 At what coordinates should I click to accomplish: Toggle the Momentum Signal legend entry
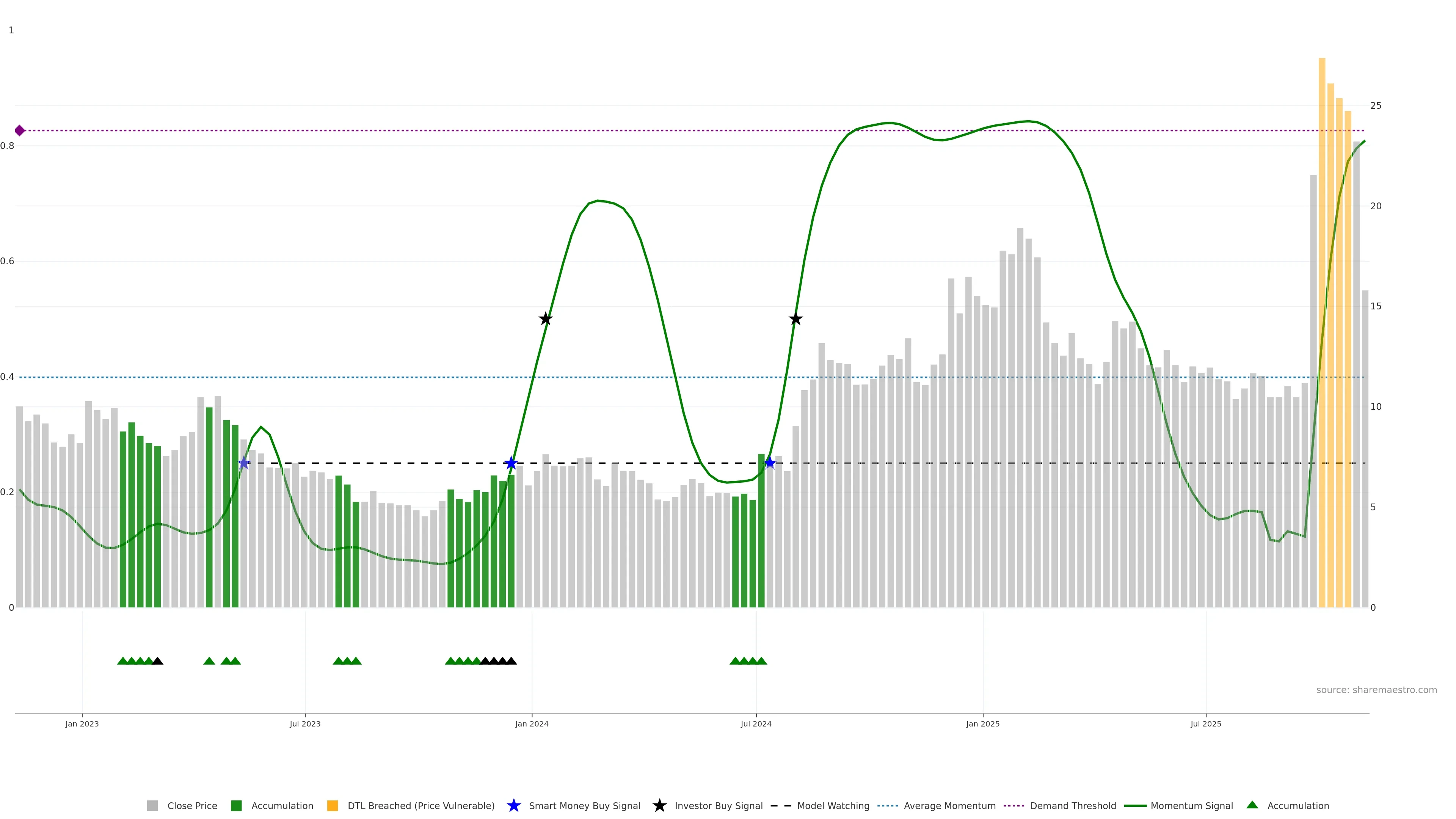point(1191,806)
